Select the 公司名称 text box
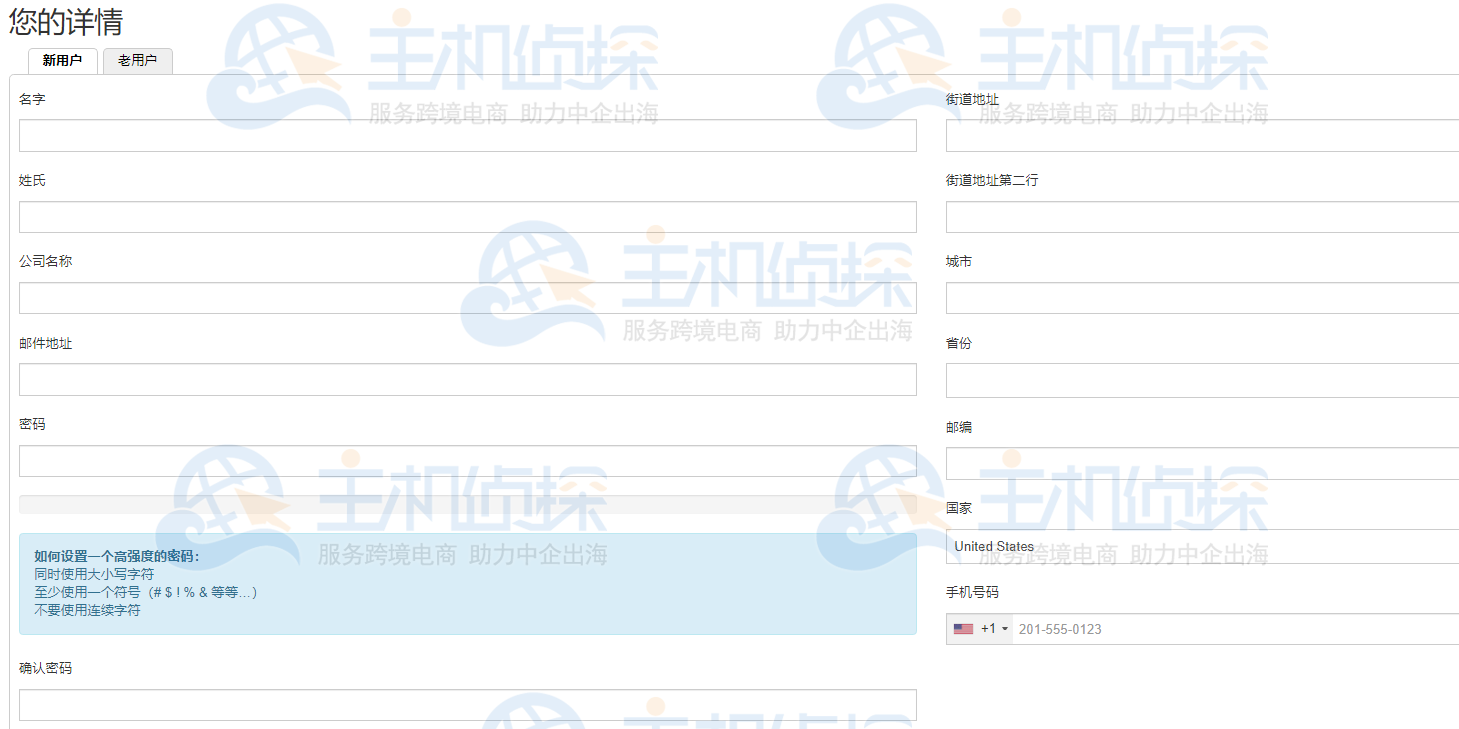The width and height of the screenshot is (1459, 729). [x=467, y=297]
